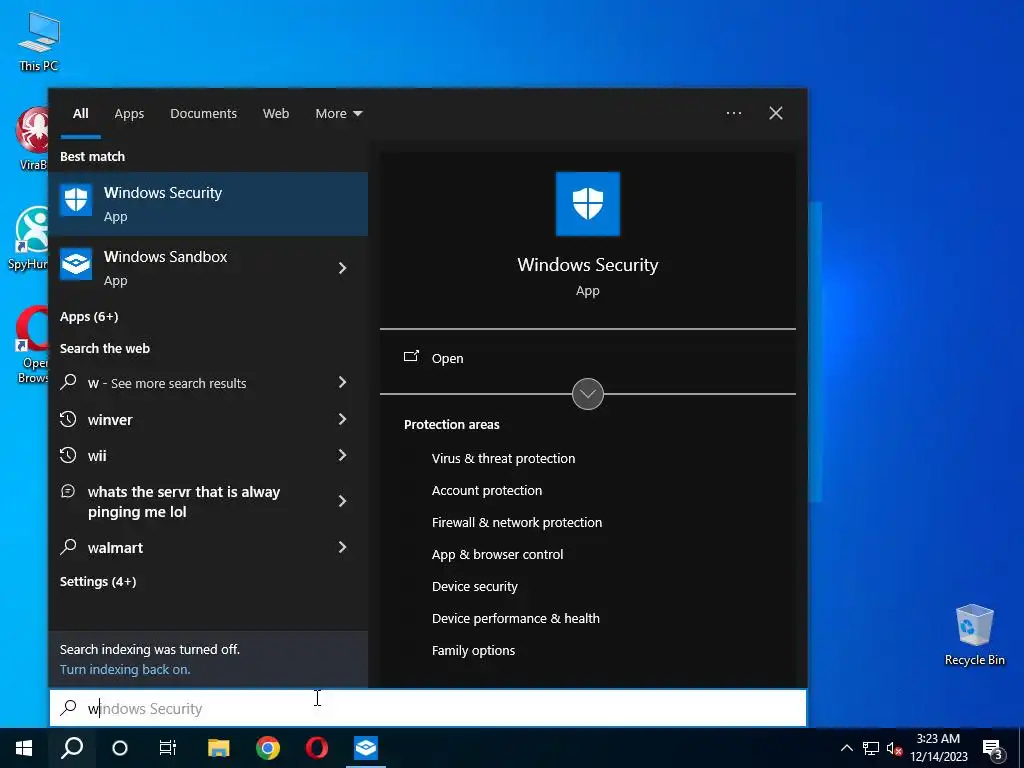Open Cortana circle icon on taskbar
The width and height of the screenshot is (1024, 768).
click(120, 748)
